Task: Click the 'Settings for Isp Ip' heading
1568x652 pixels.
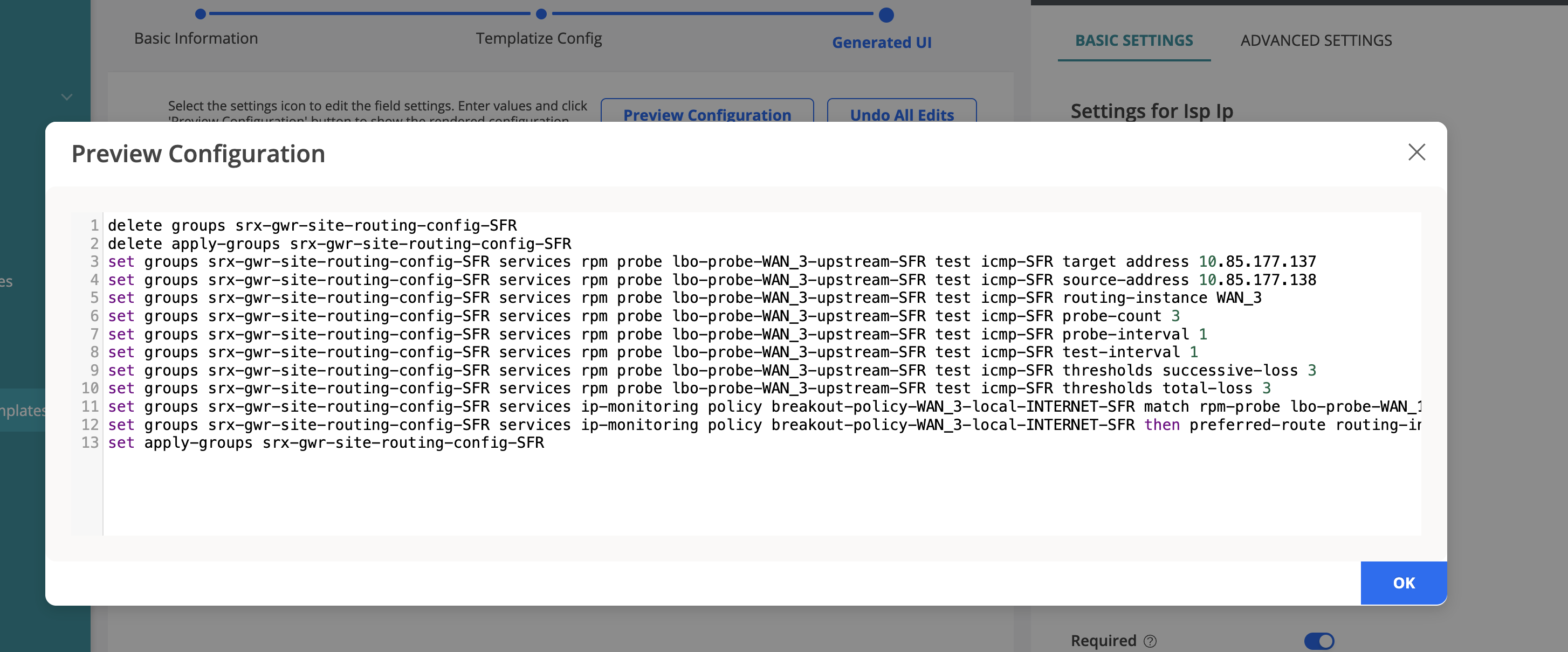Action: tap(1152, 112)
